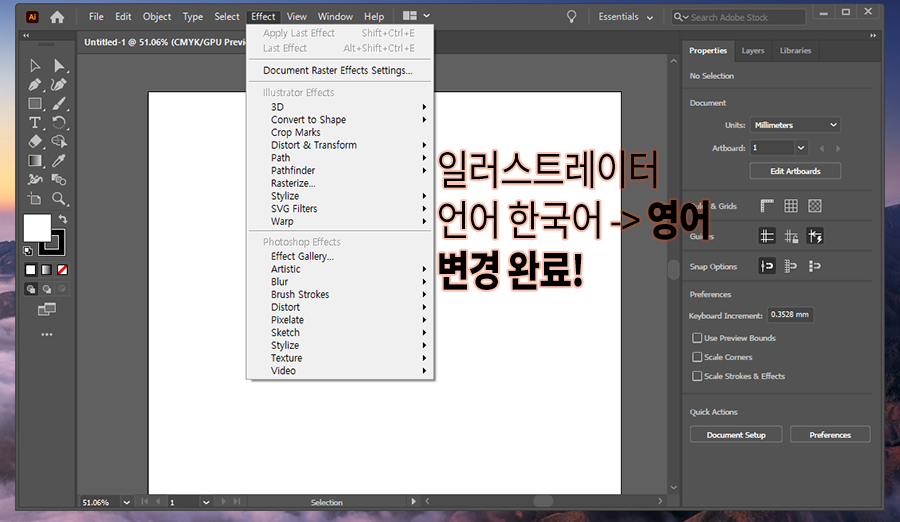Go to Illustrator Home screen
Image resolution: width=900 pixels, height=522 pixels.
click(57, 17)
